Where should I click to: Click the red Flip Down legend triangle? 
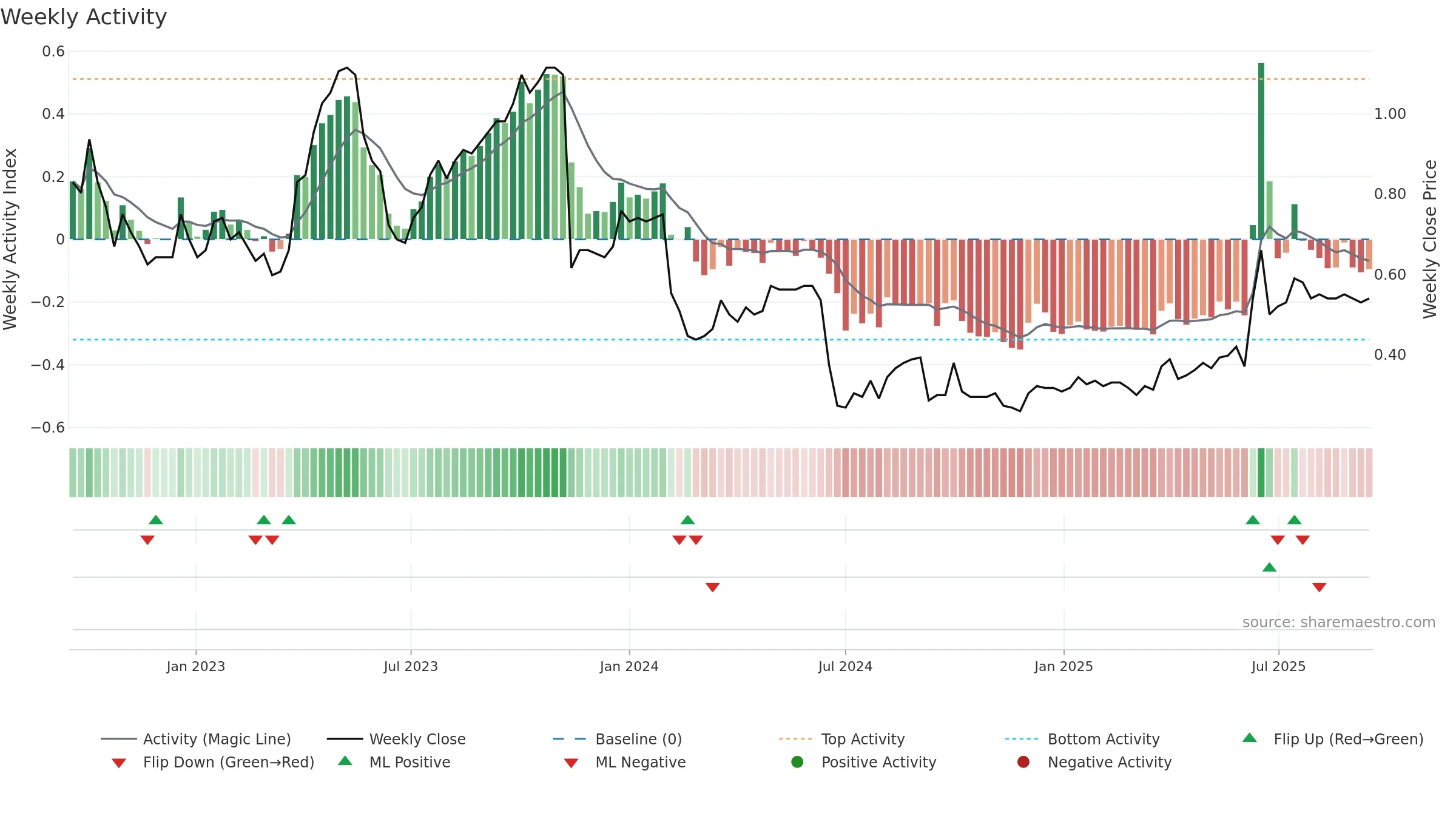119,763
